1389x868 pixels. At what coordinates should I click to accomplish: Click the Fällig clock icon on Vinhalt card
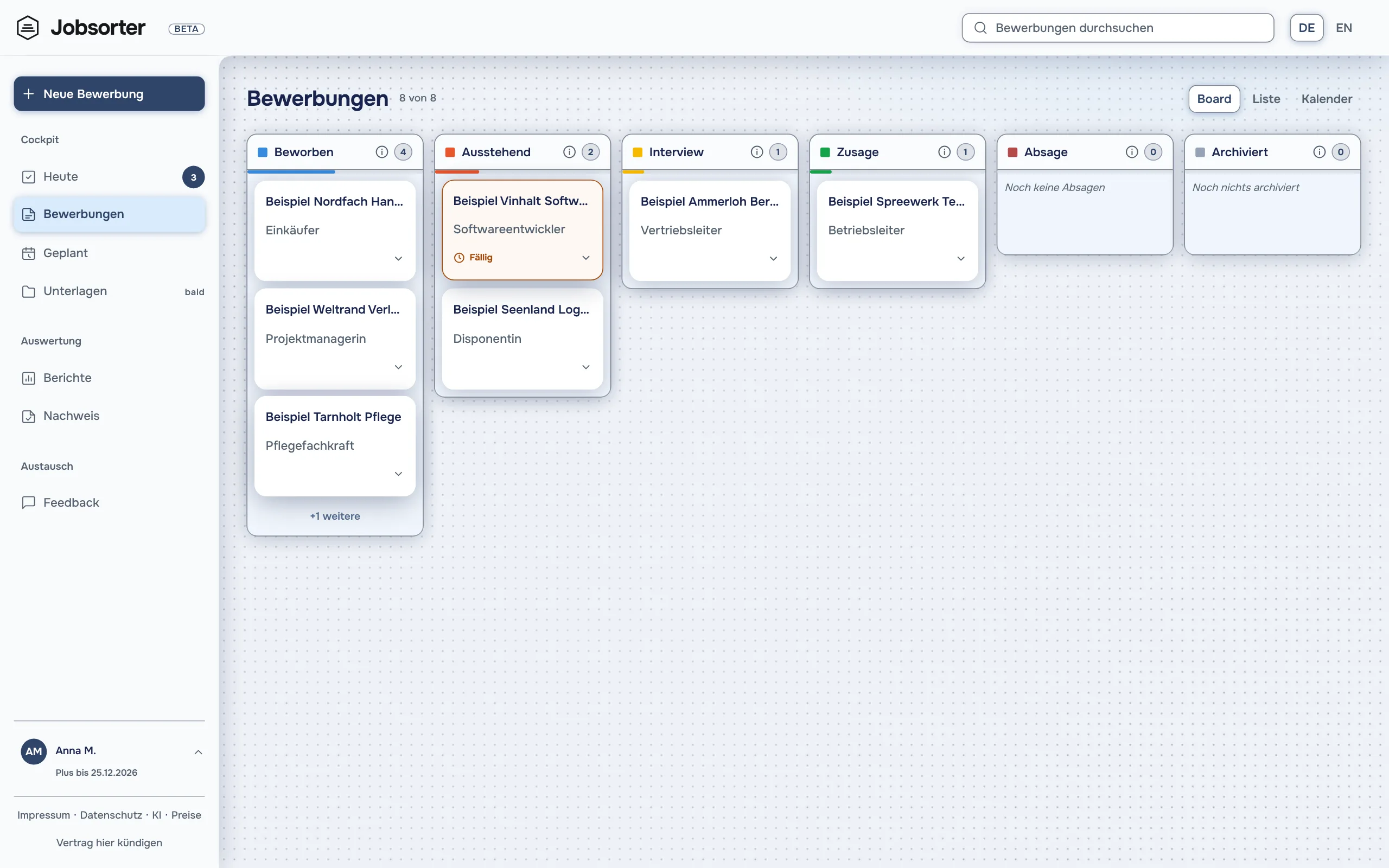point(459,258)
